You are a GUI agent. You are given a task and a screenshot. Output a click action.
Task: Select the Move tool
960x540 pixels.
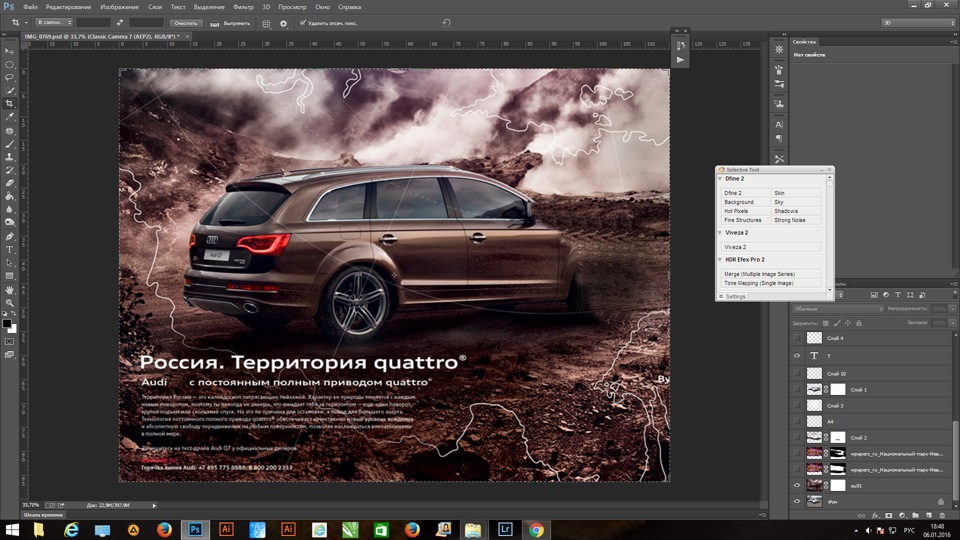(x=10, y=51)
